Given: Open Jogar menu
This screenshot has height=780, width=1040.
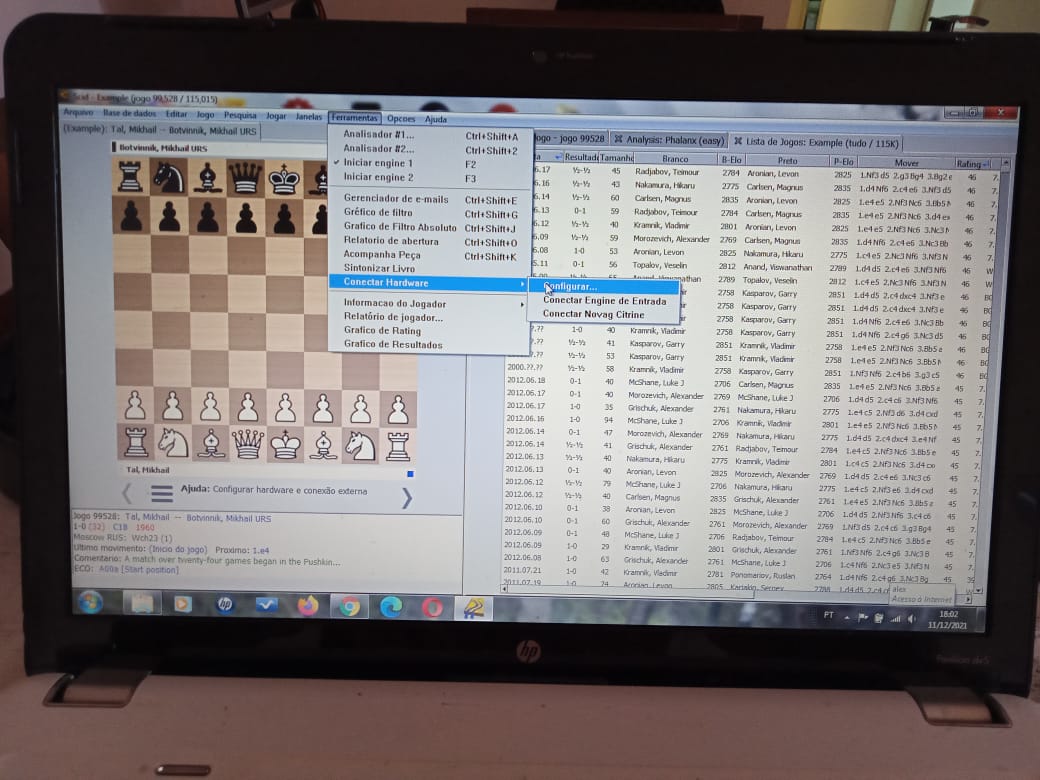Looking at the screenshot, I should click(x=276, y=116).
